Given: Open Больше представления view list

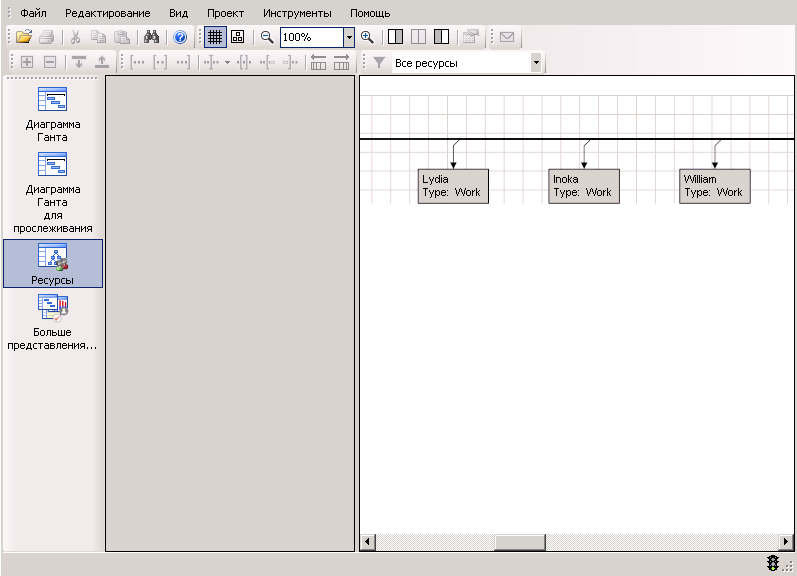Looking at the screenshot, I should tap(53, 322).
